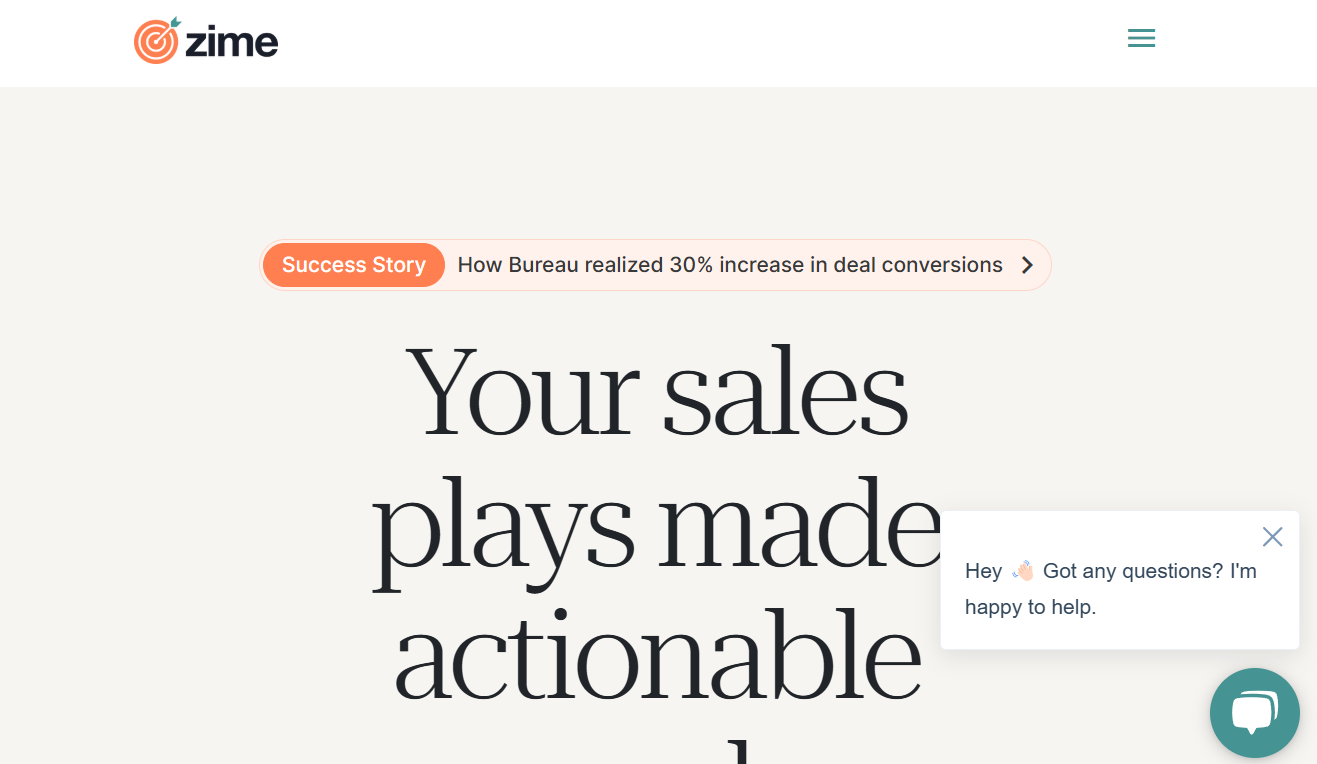Click "deal conversions" text in banner
The width and height of the screenshot is (1317, 764).
918,265
